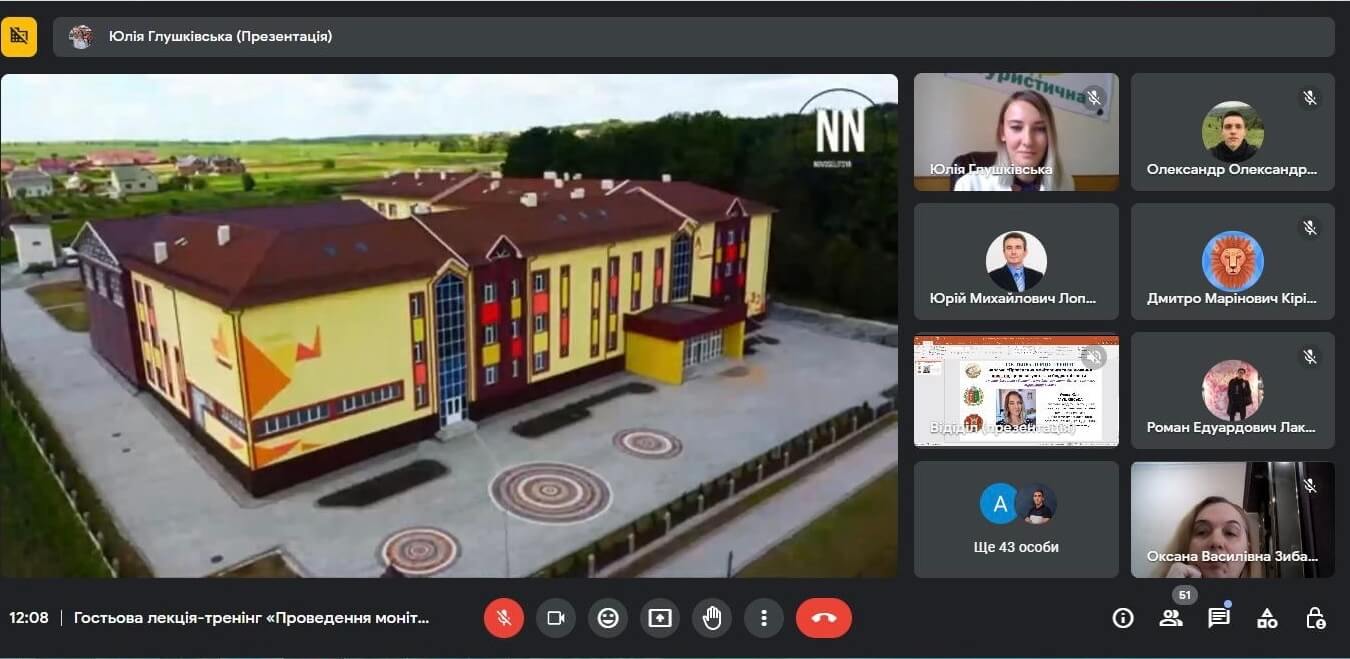1350x659 pixels.
Task: Click the Дмитро Марінович lion avatar tile
Action: click(1232, 262)
